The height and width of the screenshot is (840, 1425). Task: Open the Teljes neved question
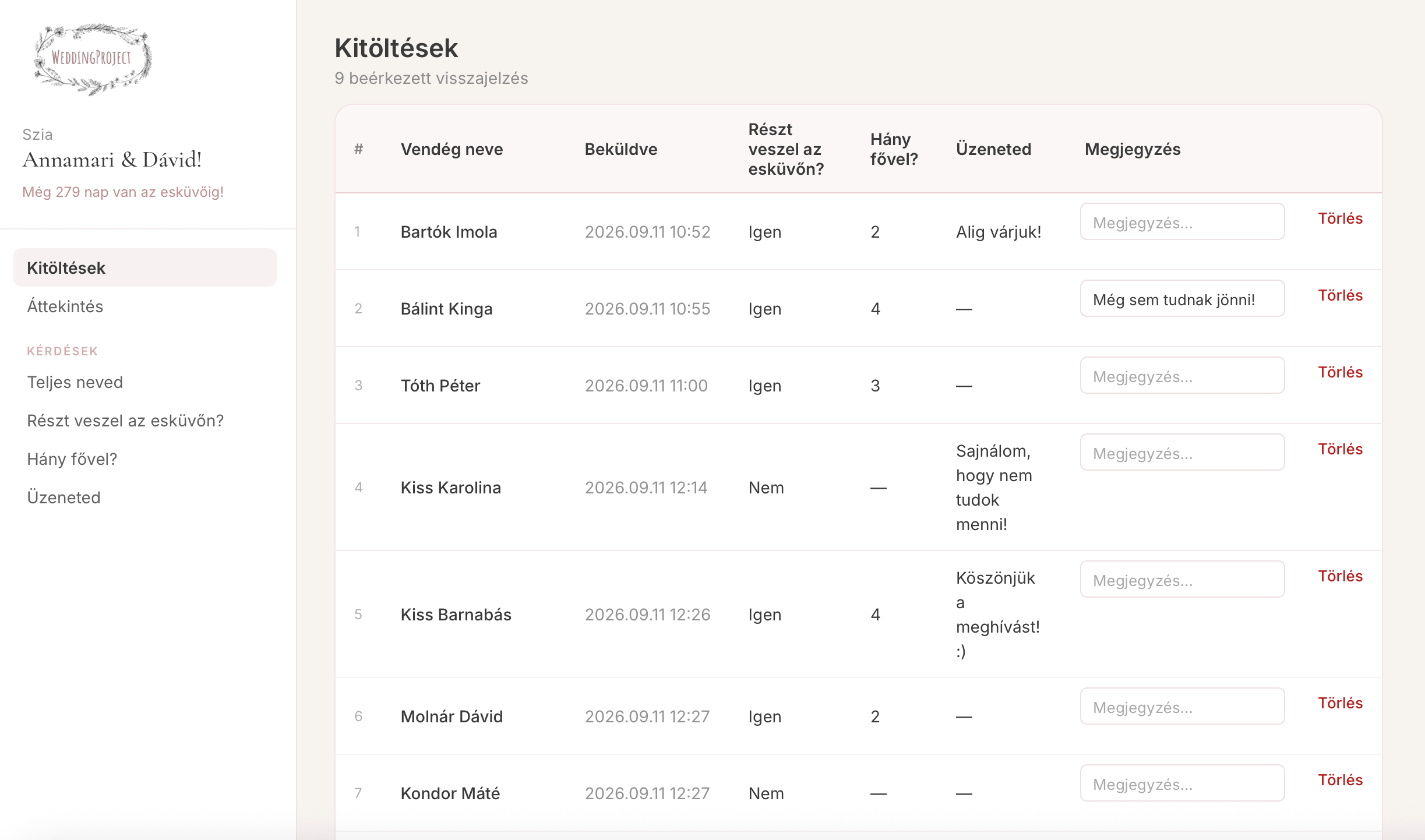pyautogui.click(x=75, y=382)
